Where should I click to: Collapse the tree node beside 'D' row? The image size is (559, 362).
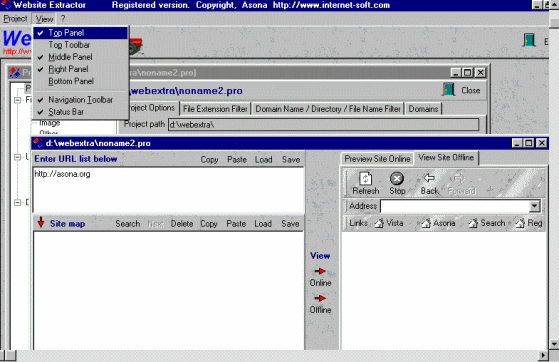click(17, 203)
